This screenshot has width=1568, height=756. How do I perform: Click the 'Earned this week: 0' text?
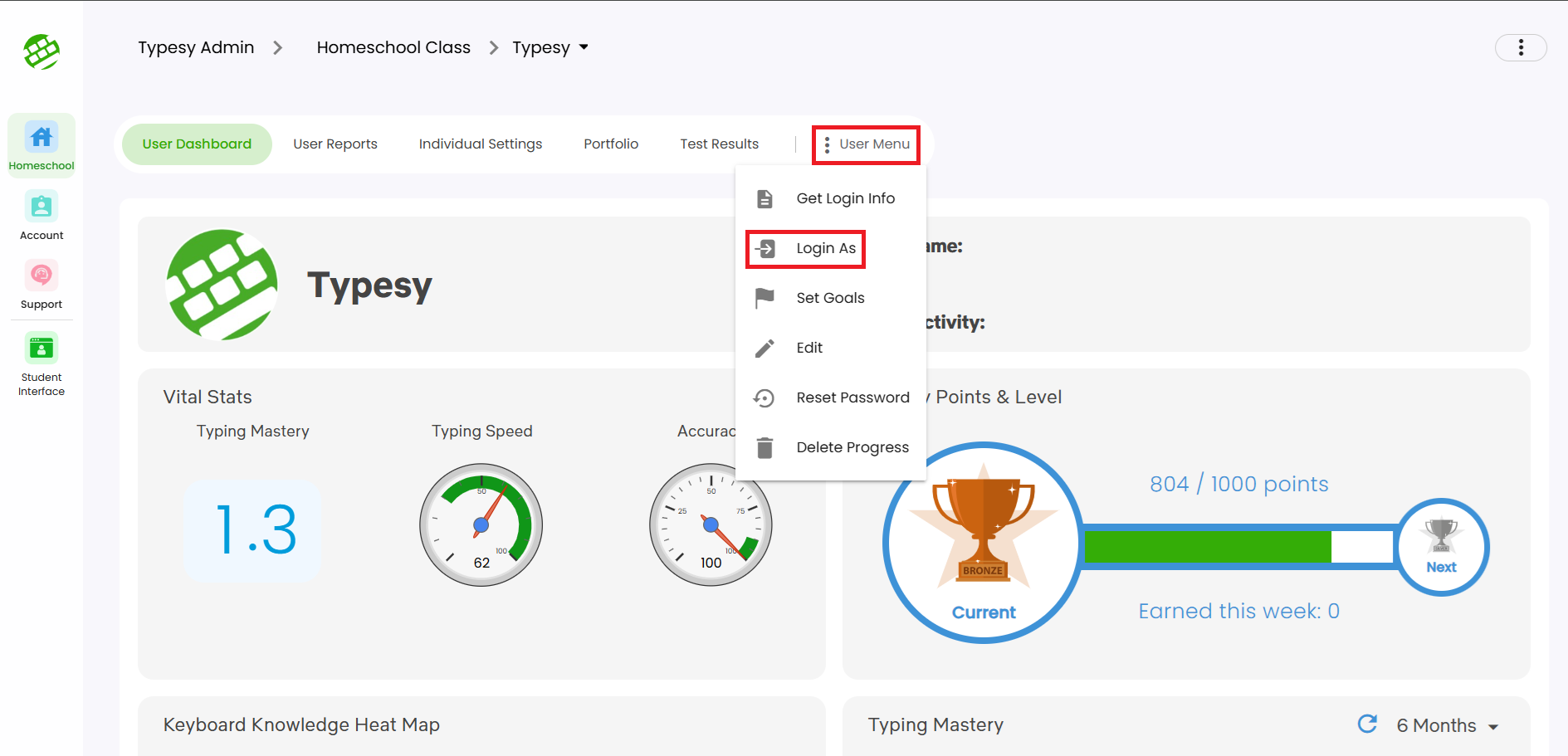tap(1239, 611)
